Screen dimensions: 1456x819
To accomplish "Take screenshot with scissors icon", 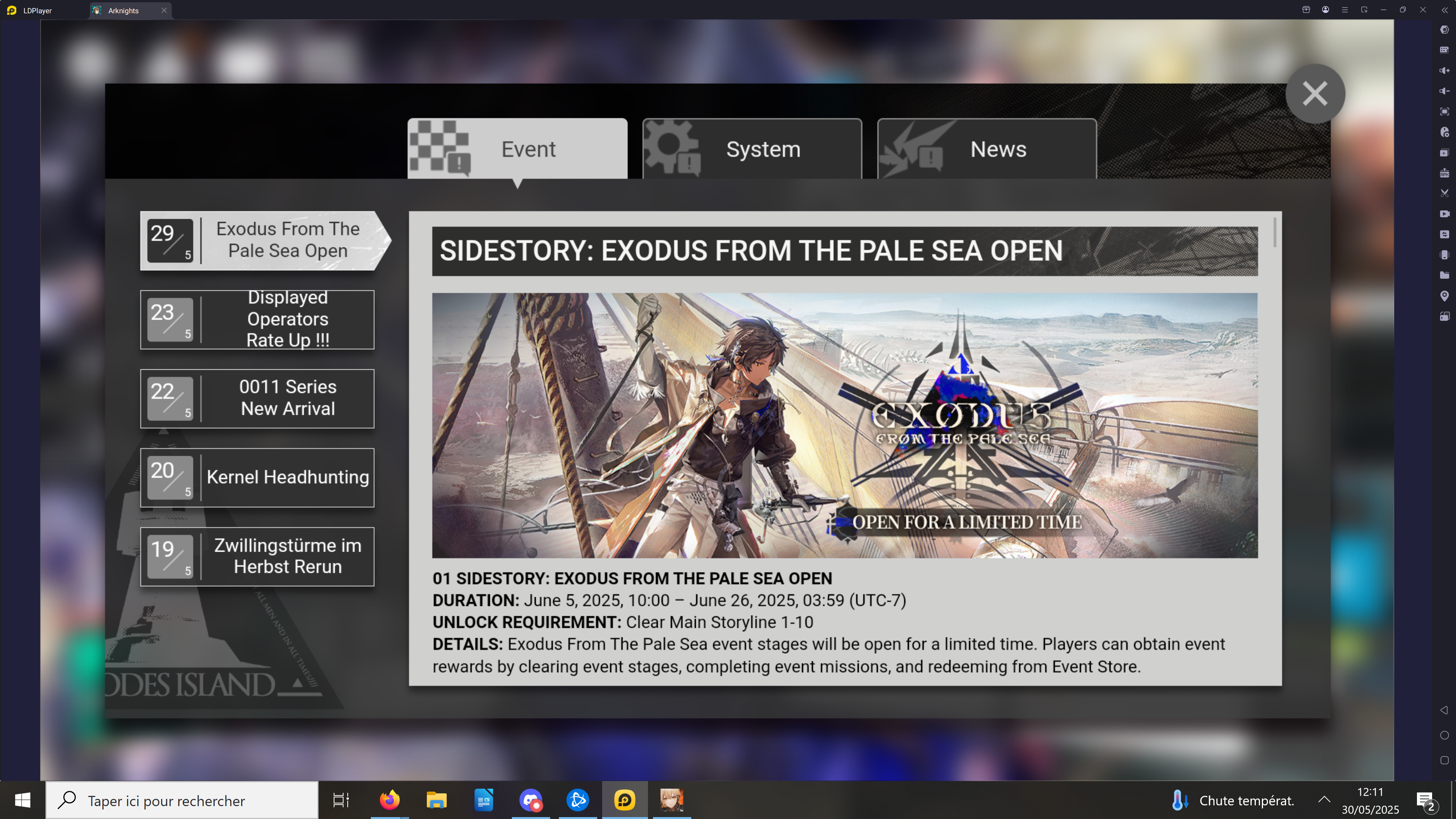I will click(x=1444, y=193).
